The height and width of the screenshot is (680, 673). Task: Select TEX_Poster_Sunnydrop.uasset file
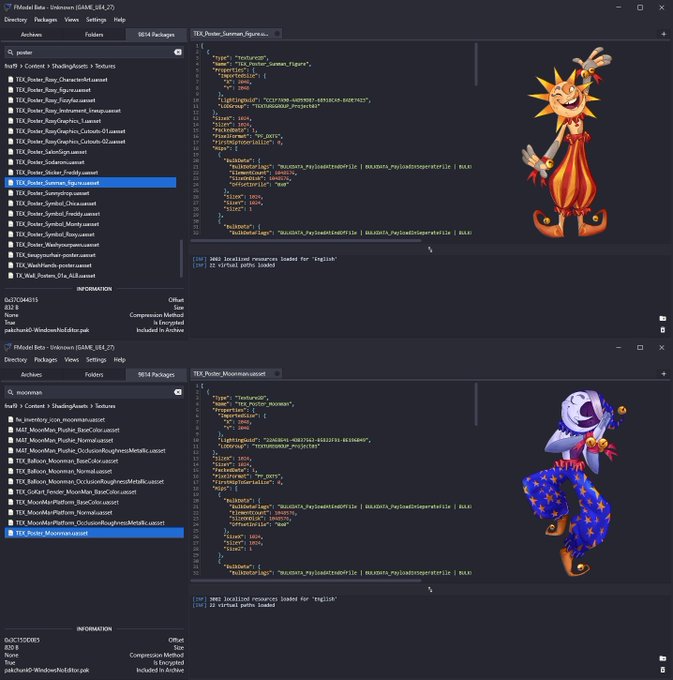coord(90,193)
